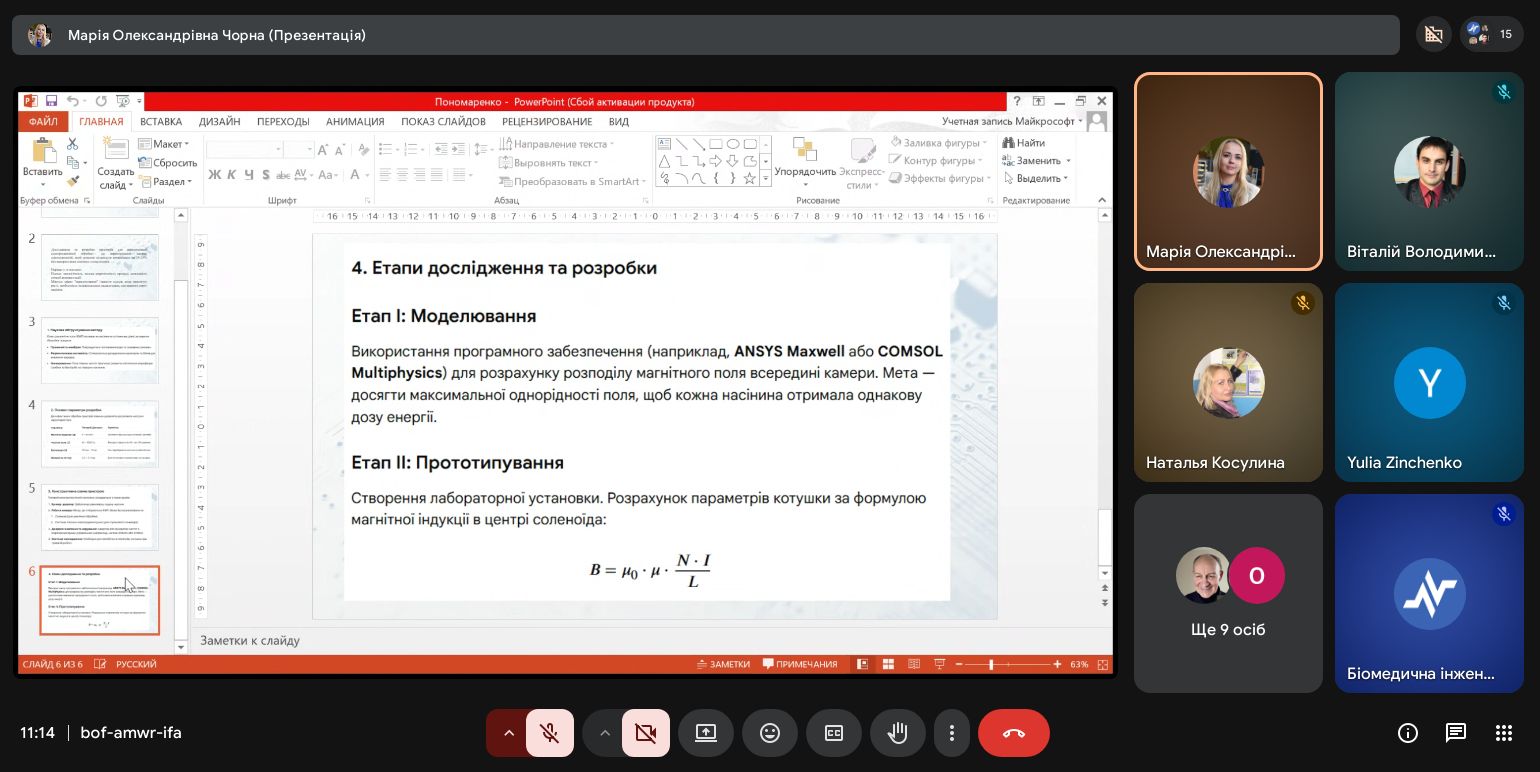Open the emoji reactions button
Viewport: 1540px width, 772px height.
770,733
